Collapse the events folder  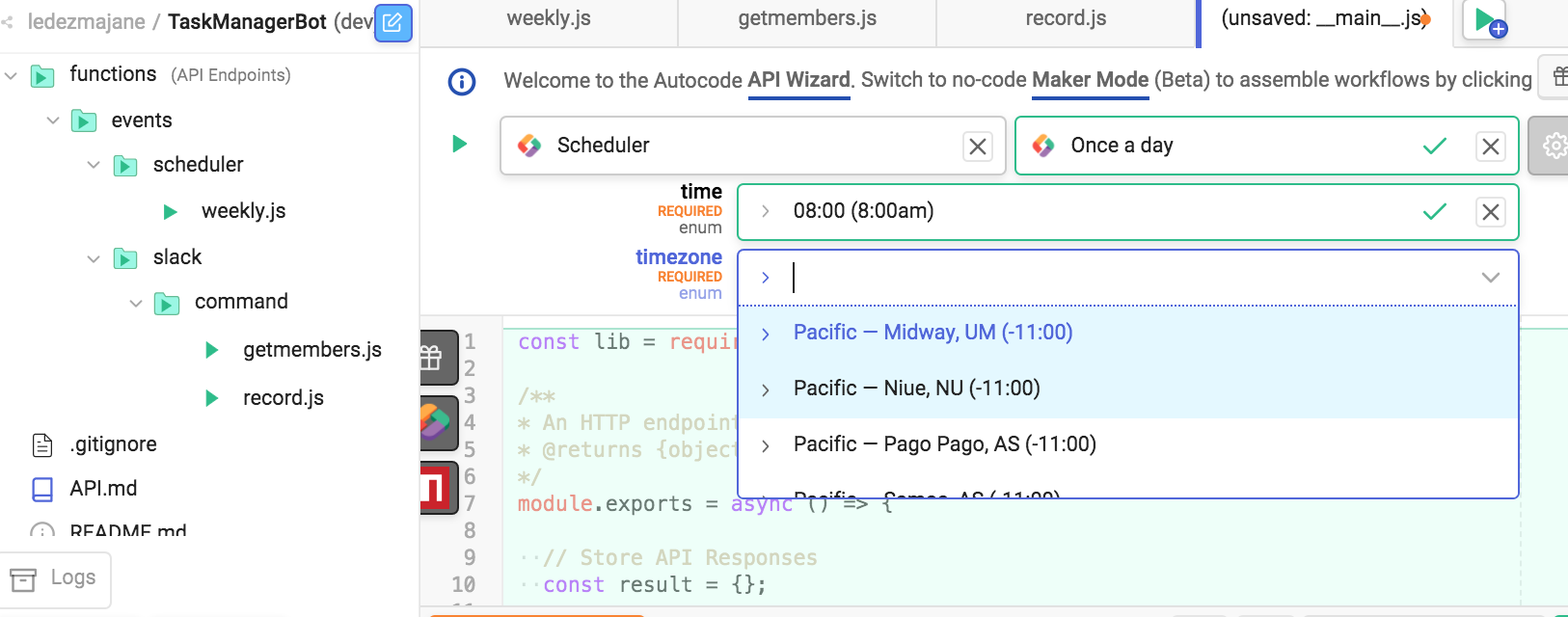pyautogui.click(x=53, y=121)
